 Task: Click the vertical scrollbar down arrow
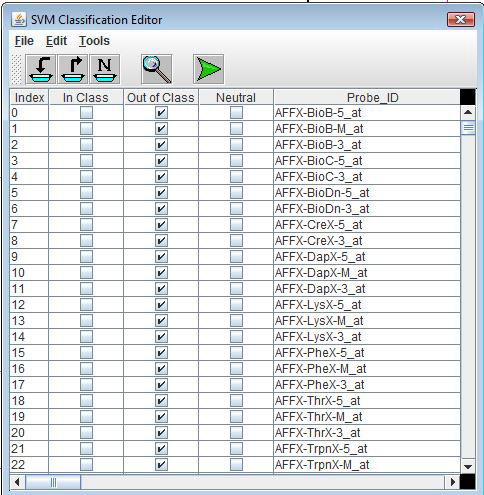coord(468,467)
